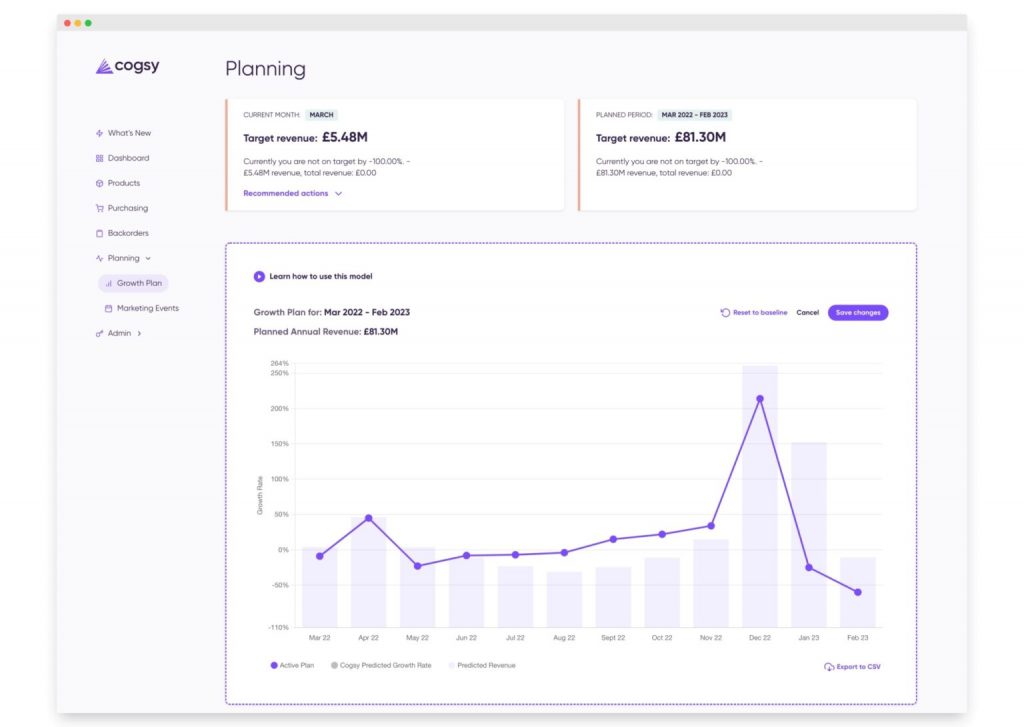Click the Export to CSV cloud icon

pyautogui.click(x=828, y=666)
